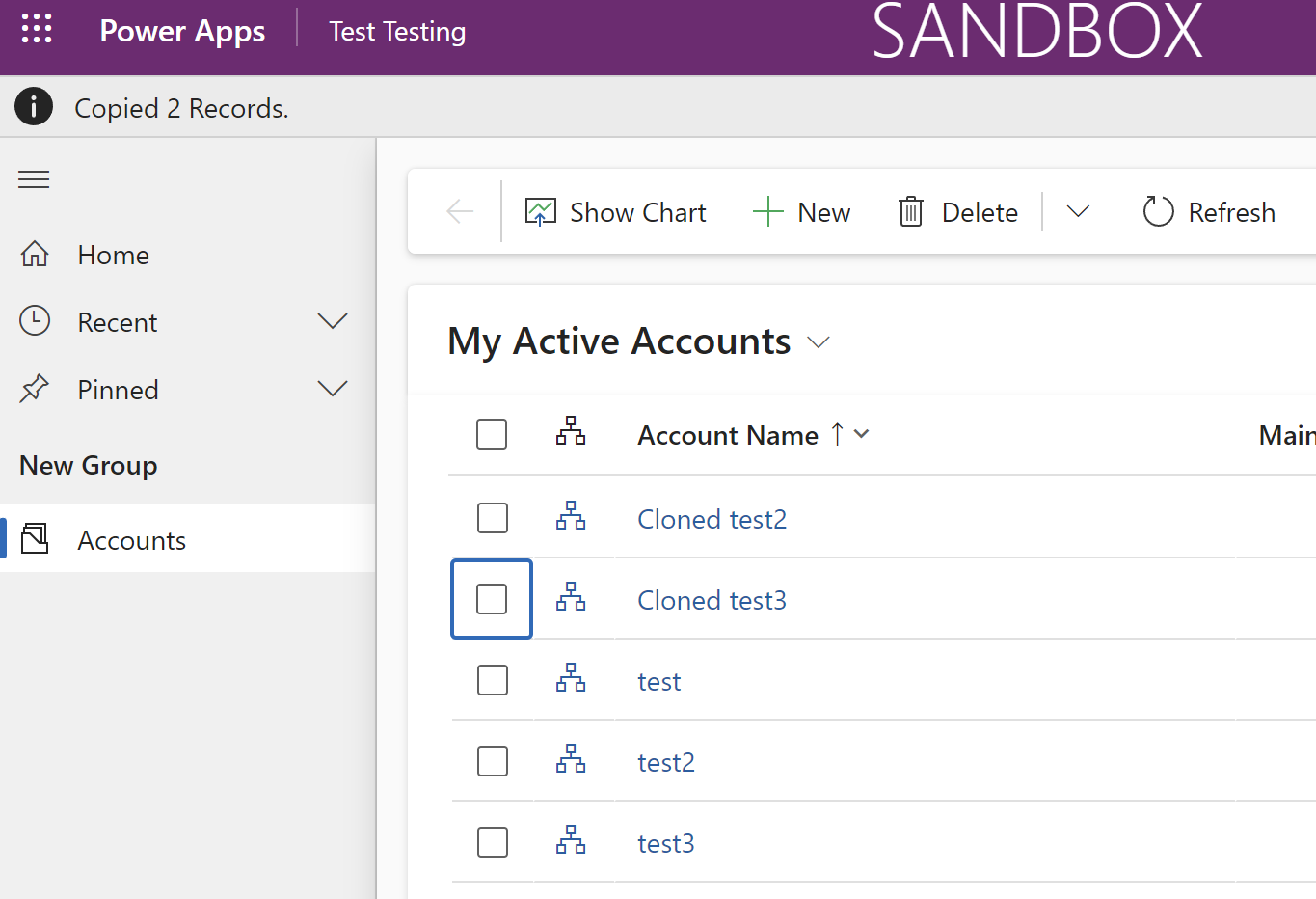Open the Delete split-button dropdown arrow

click(1078, 211)
